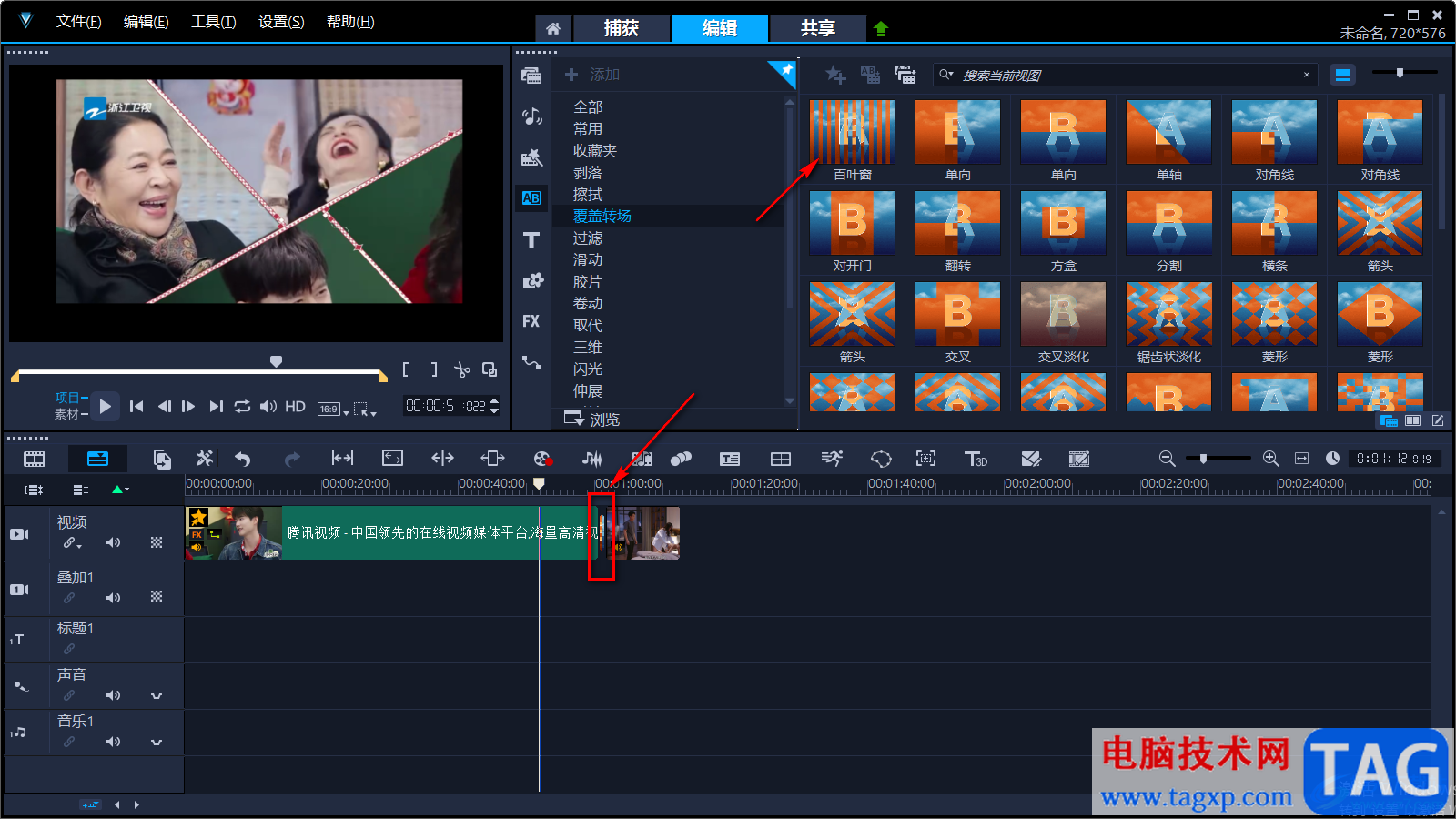Open search options dropdown in library search

coord(946,75)
